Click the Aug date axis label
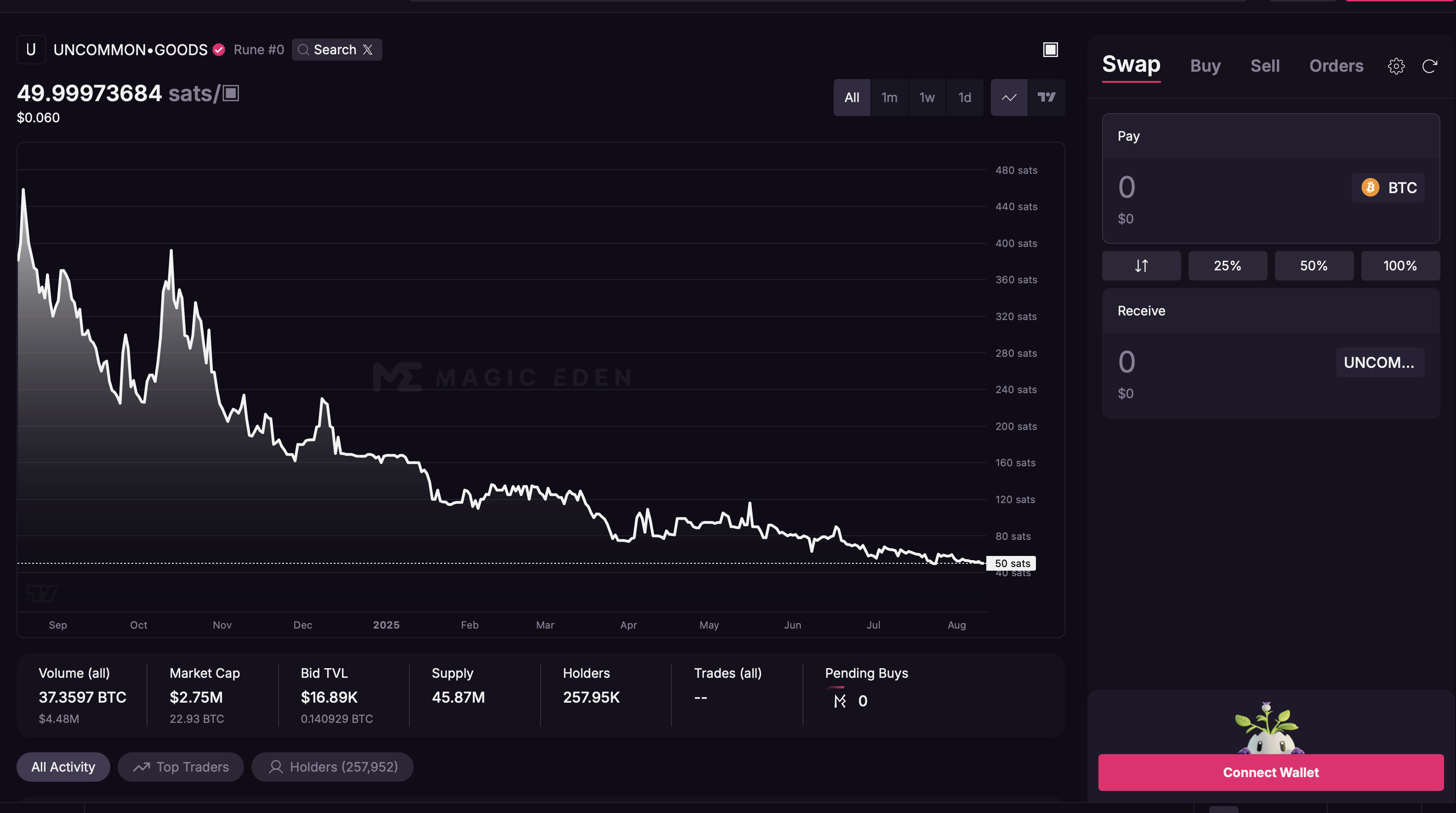Viewport: 1456px width, 813px height. point(956,625)
